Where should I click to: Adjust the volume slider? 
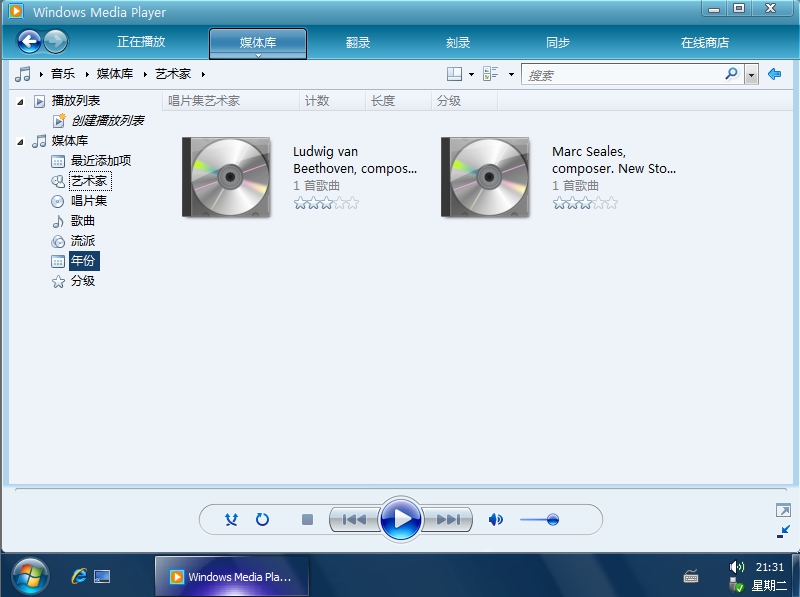552,520
